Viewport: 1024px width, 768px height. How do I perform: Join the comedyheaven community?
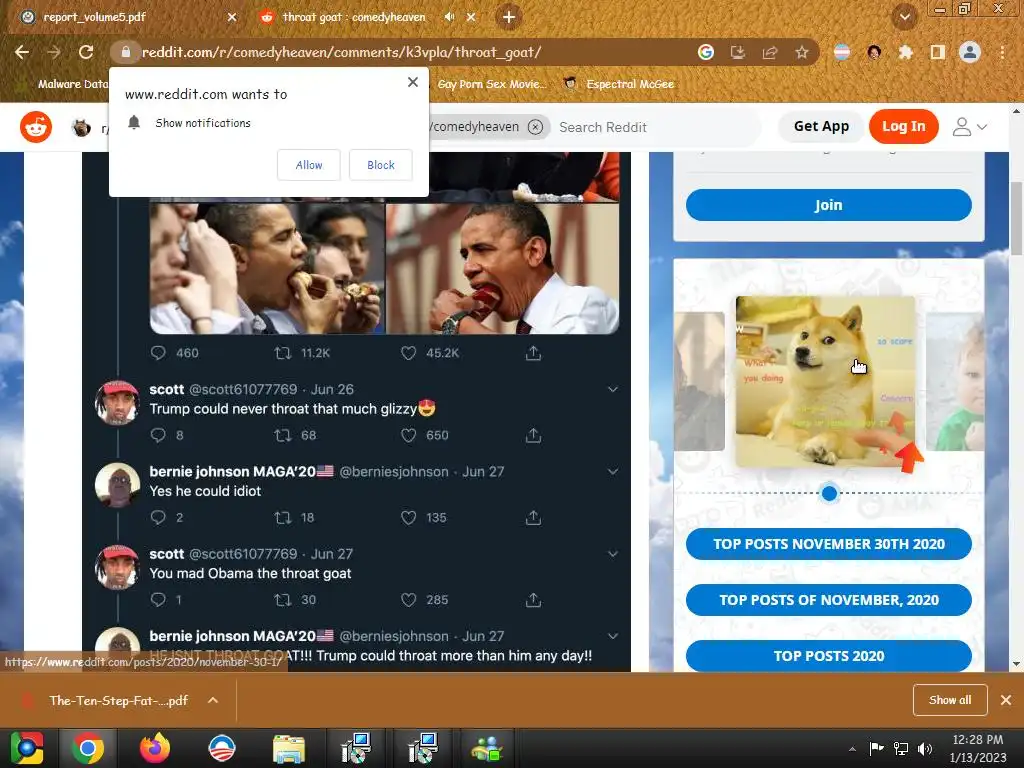[828, 205]
